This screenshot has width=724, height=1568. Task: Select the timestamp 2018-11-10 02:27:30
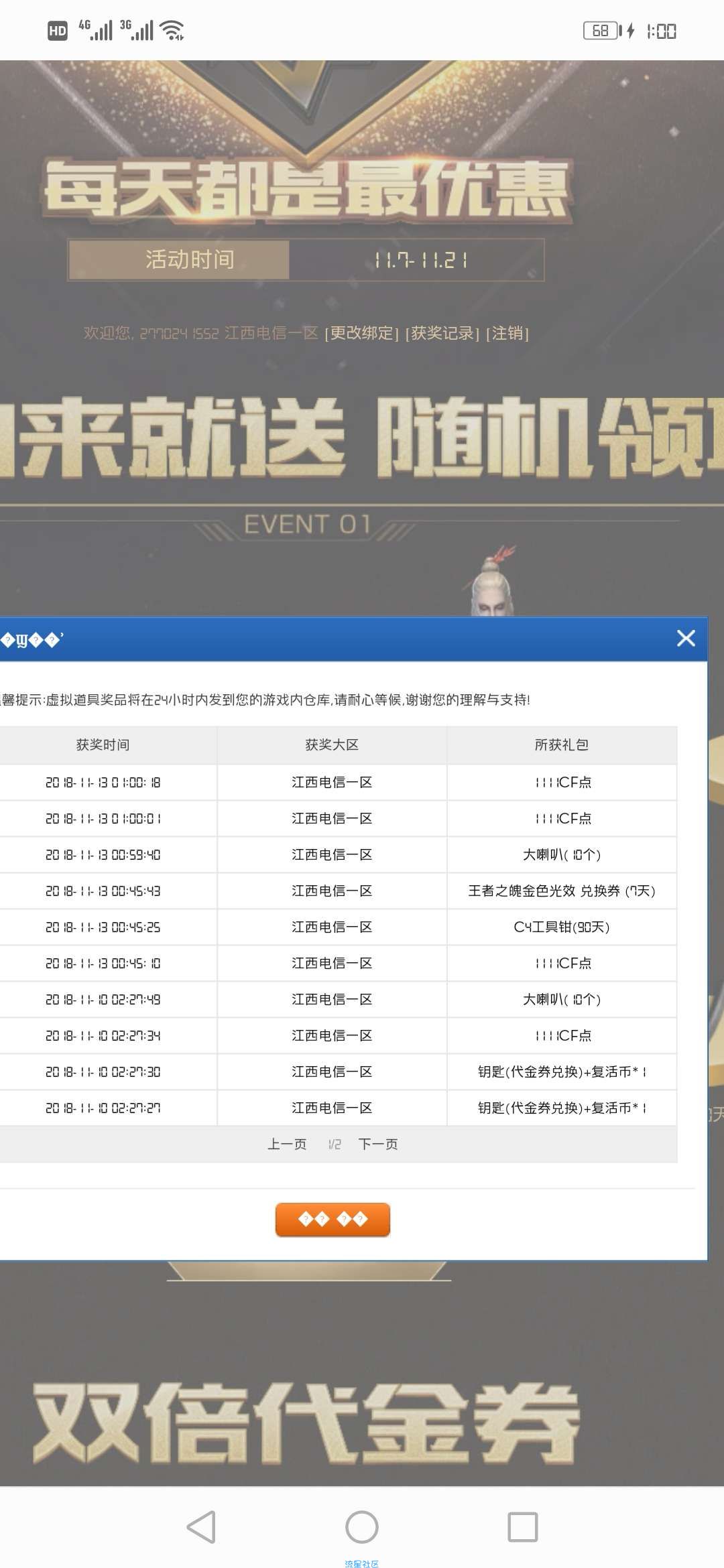tap(103, 1071)
